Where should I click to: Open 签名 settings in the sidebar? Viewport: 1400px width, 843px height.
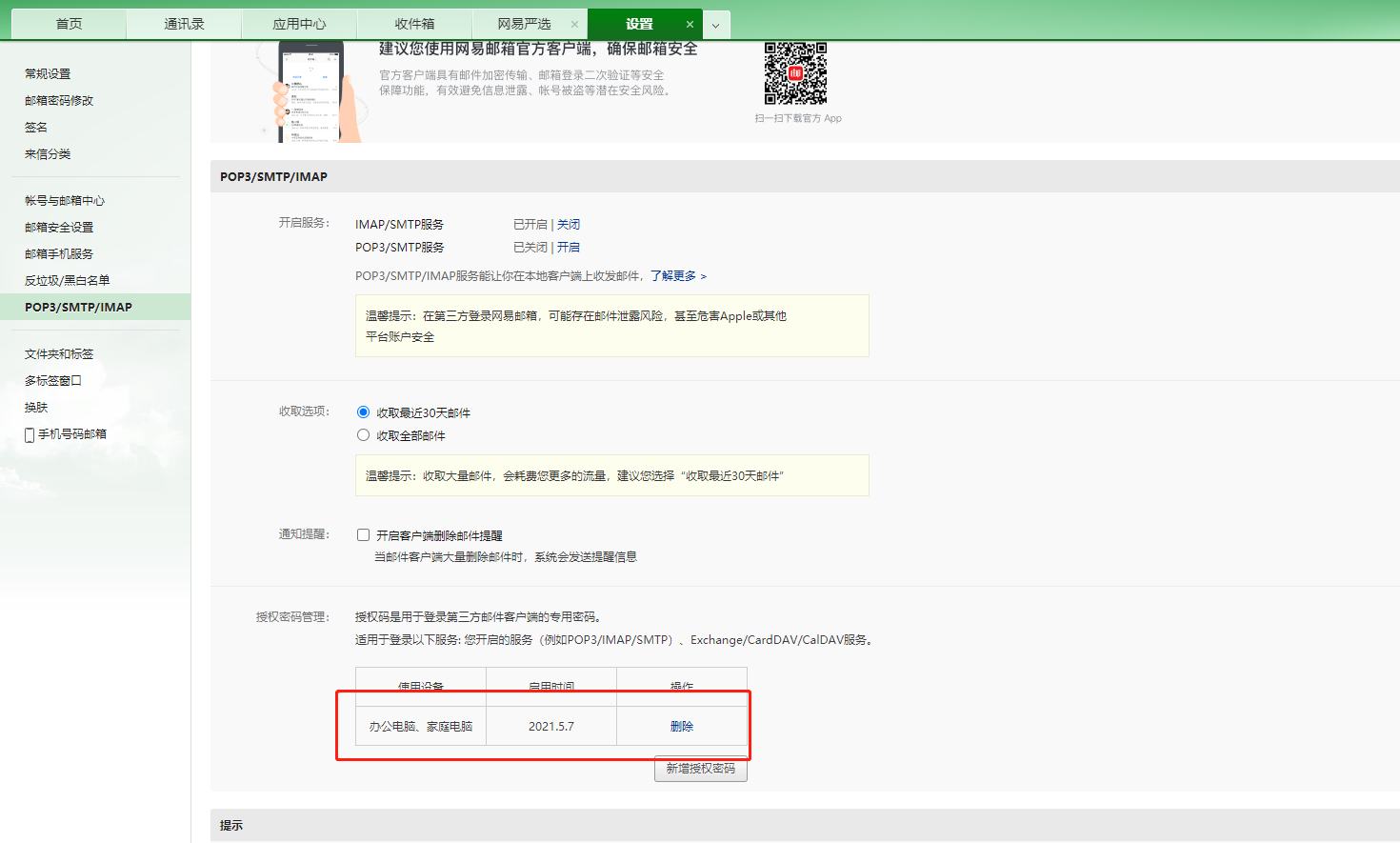(36, 128)
